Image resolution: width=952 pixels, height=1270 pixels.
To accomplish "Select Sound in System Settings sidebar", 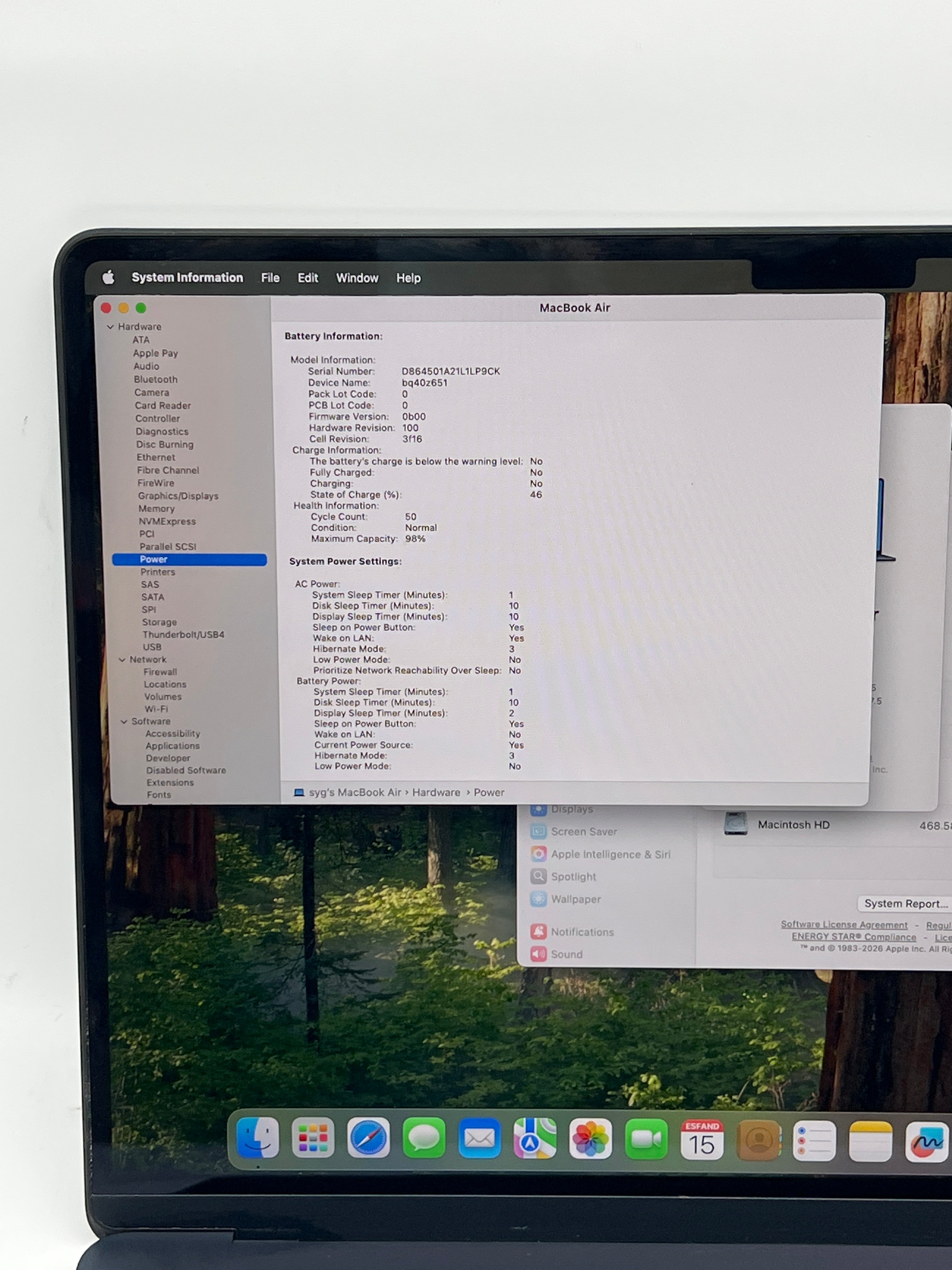I will 566,954.
